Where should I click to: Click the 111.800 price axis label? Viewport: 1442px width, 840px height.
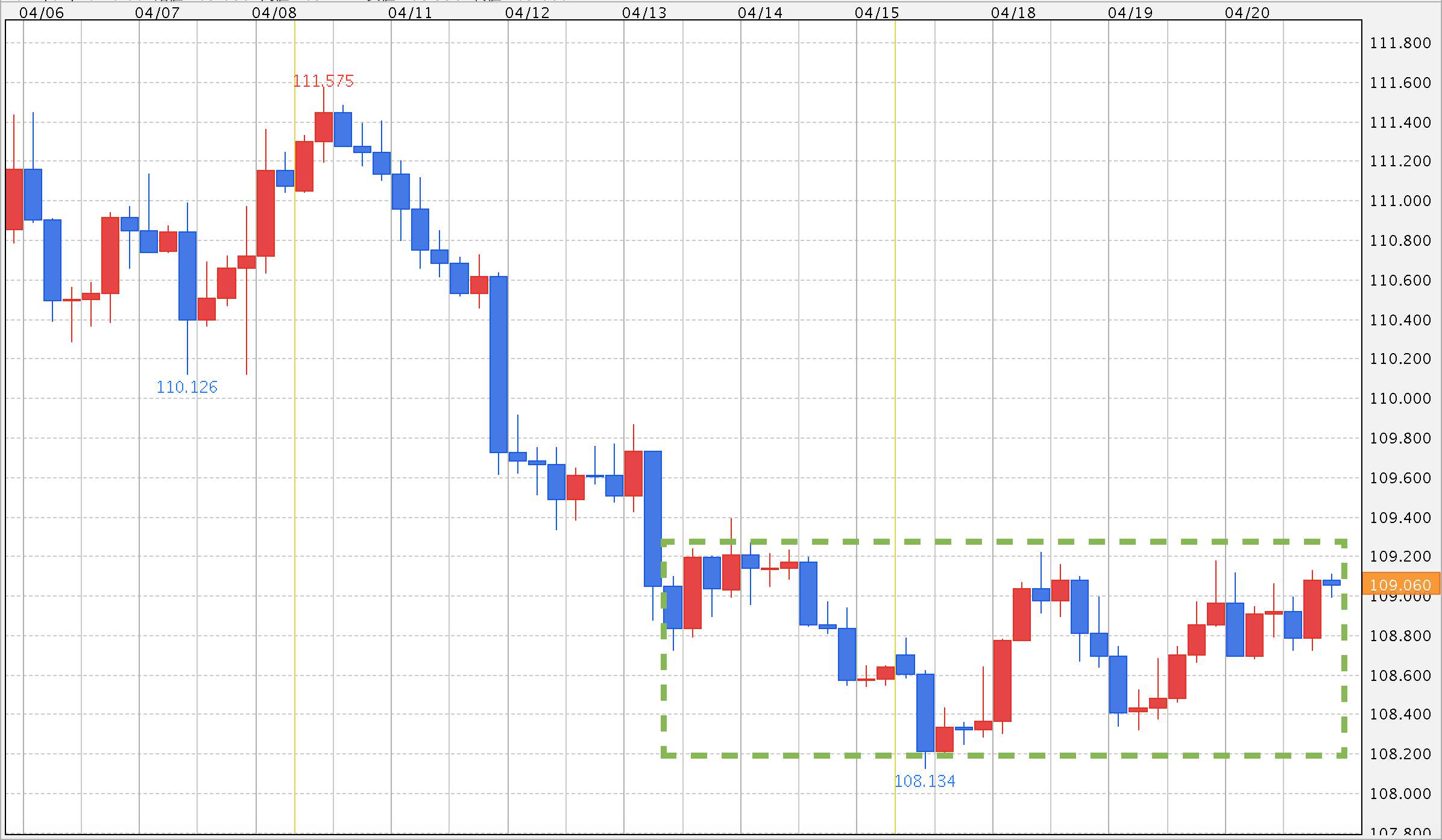pyautogui.click(x=1400, y=43)
